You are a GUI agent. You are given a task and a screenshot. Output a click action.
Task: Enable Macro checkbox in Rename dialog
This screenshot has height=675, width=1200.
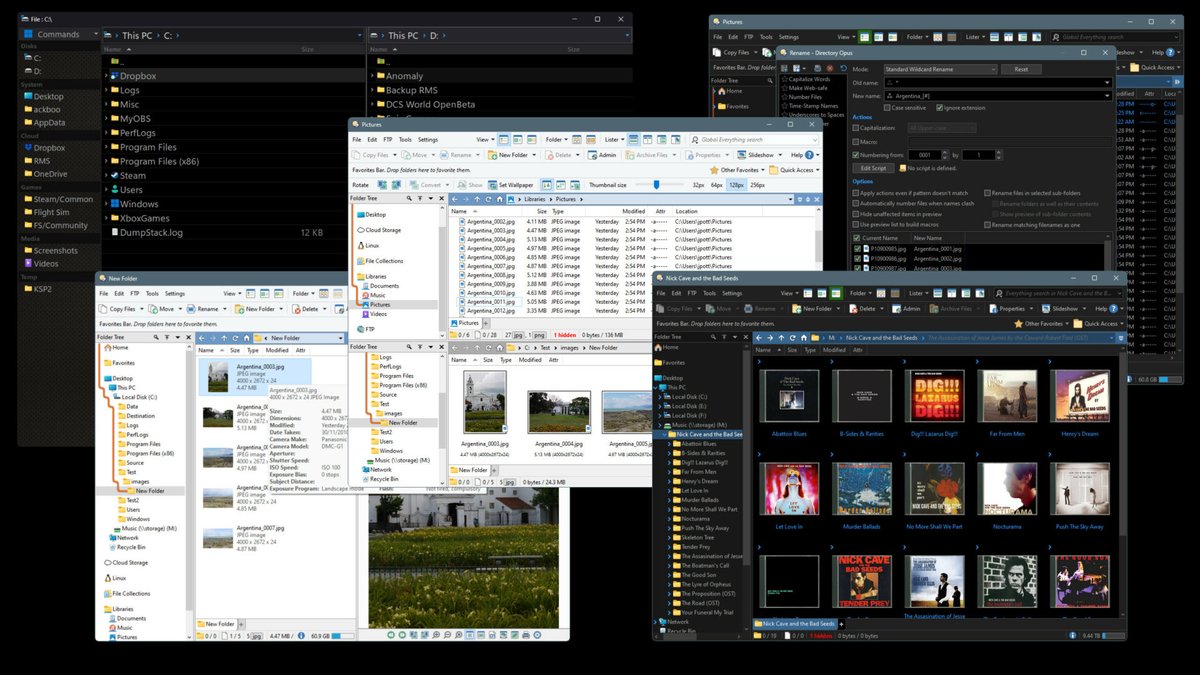tap(855, 142)
